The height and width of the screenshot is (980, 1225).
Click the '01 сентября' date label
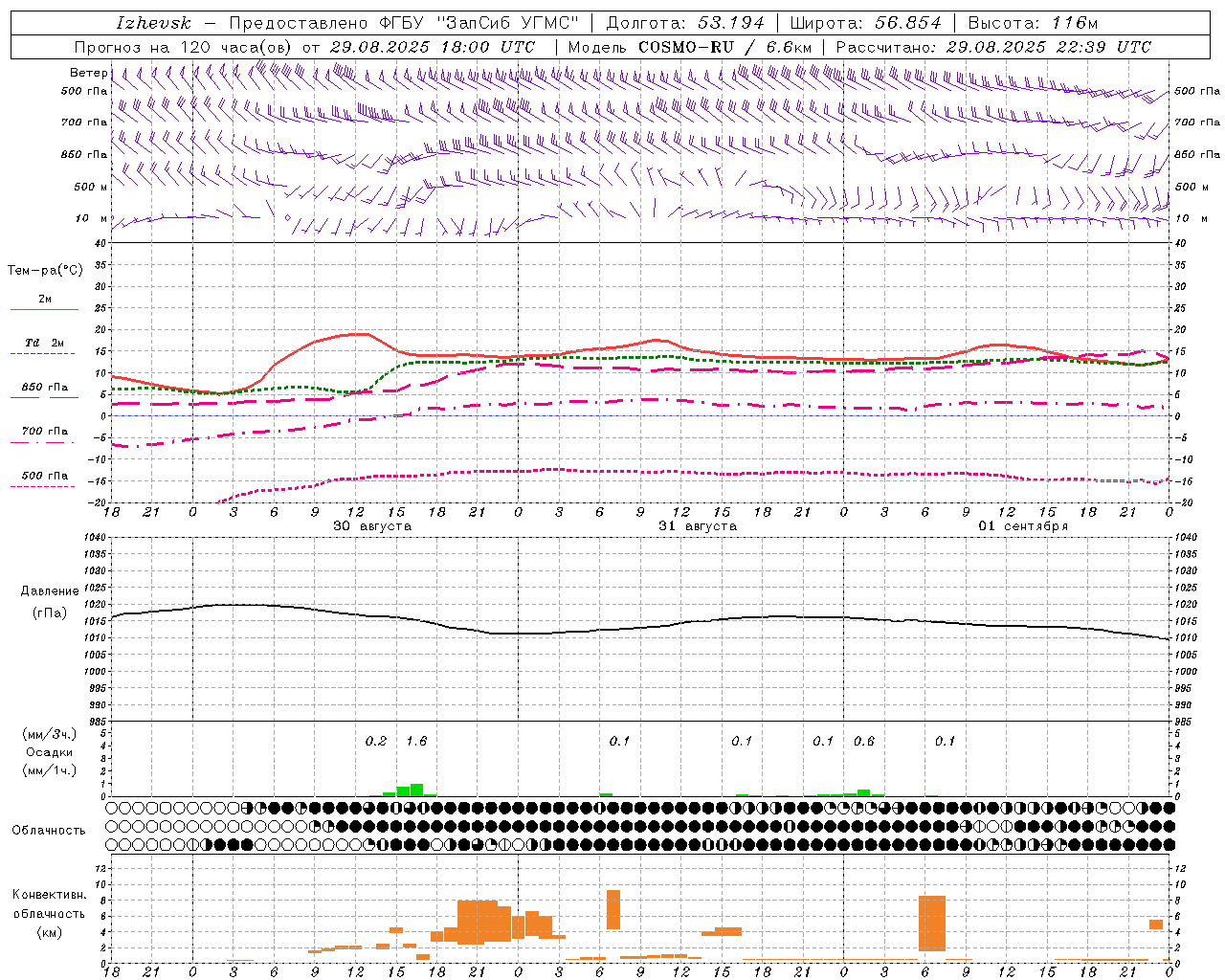click(1023, 526)
